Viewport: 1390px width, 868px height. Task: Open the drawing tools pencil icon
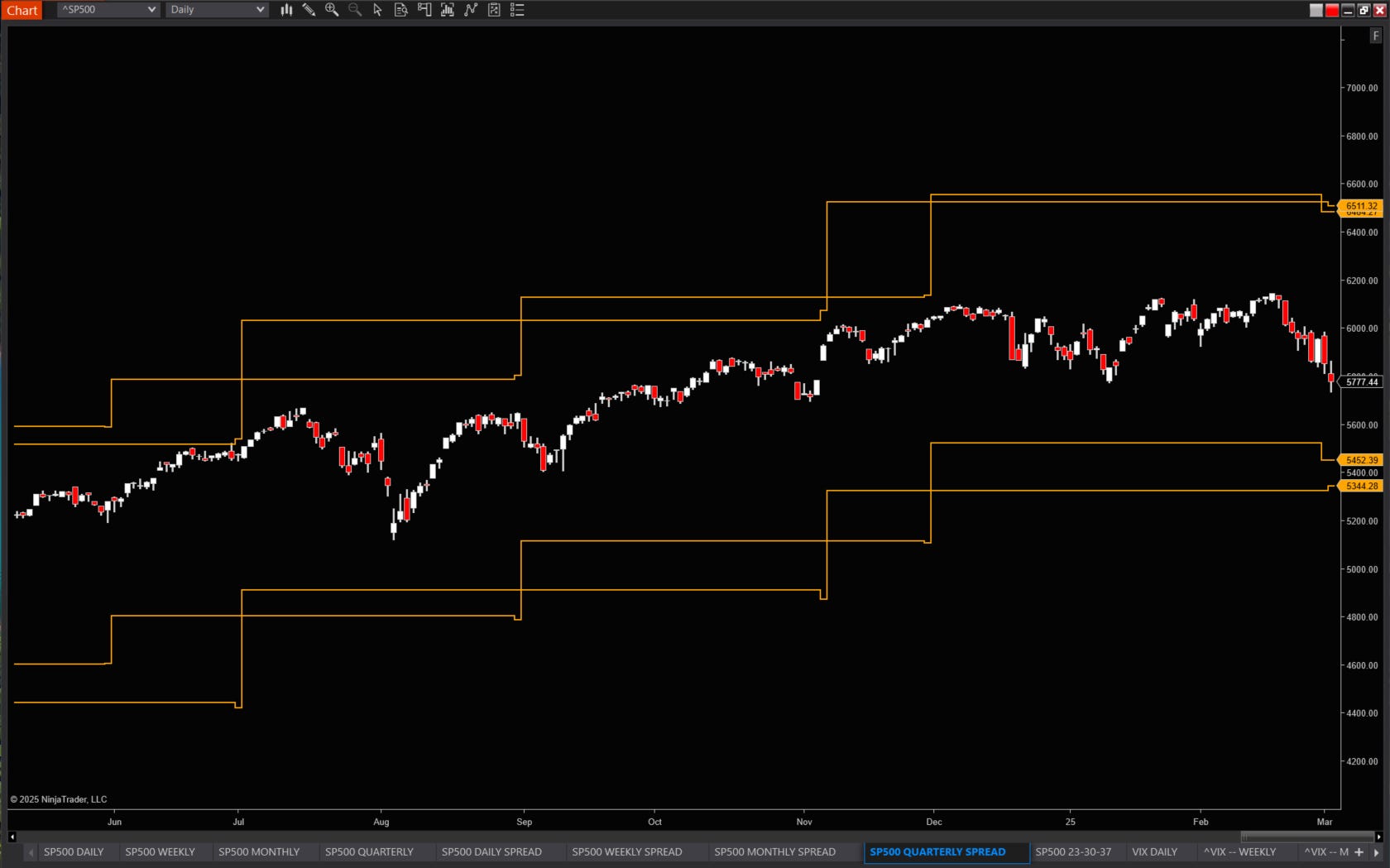click(x=309, y=10)
